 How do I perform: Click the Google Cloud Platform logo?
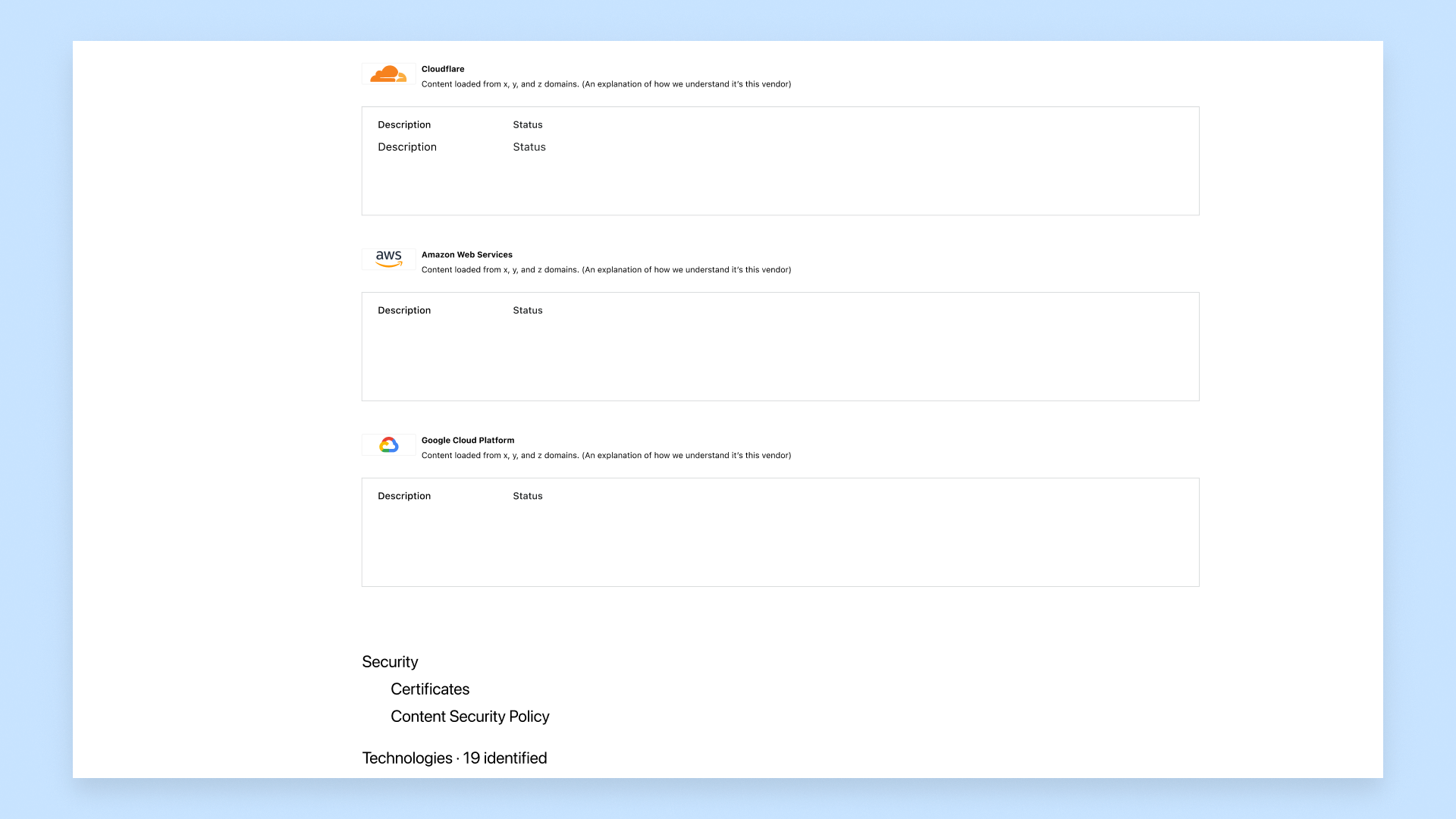[x=388, y=445]
